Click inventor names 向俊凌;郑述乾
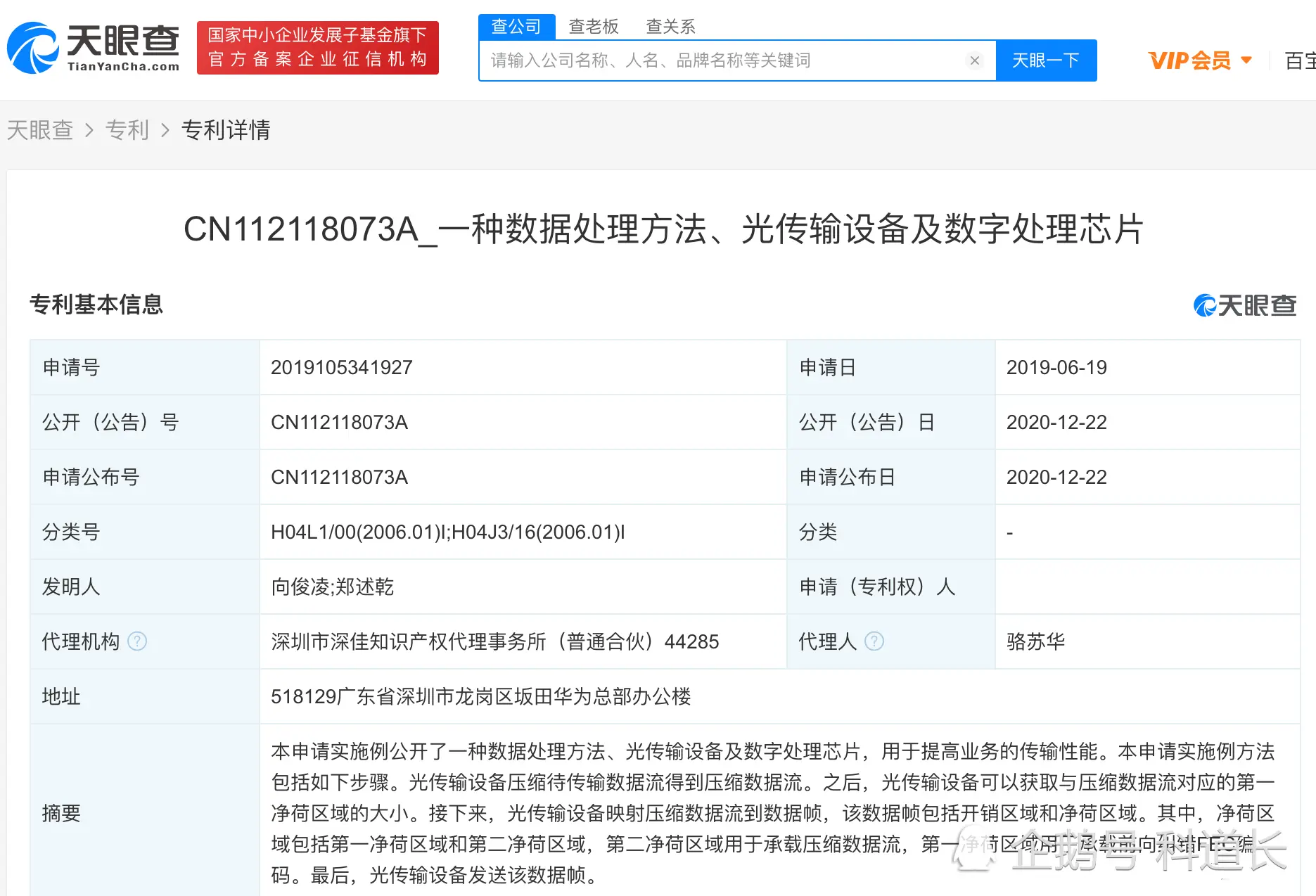 (333, 587)
